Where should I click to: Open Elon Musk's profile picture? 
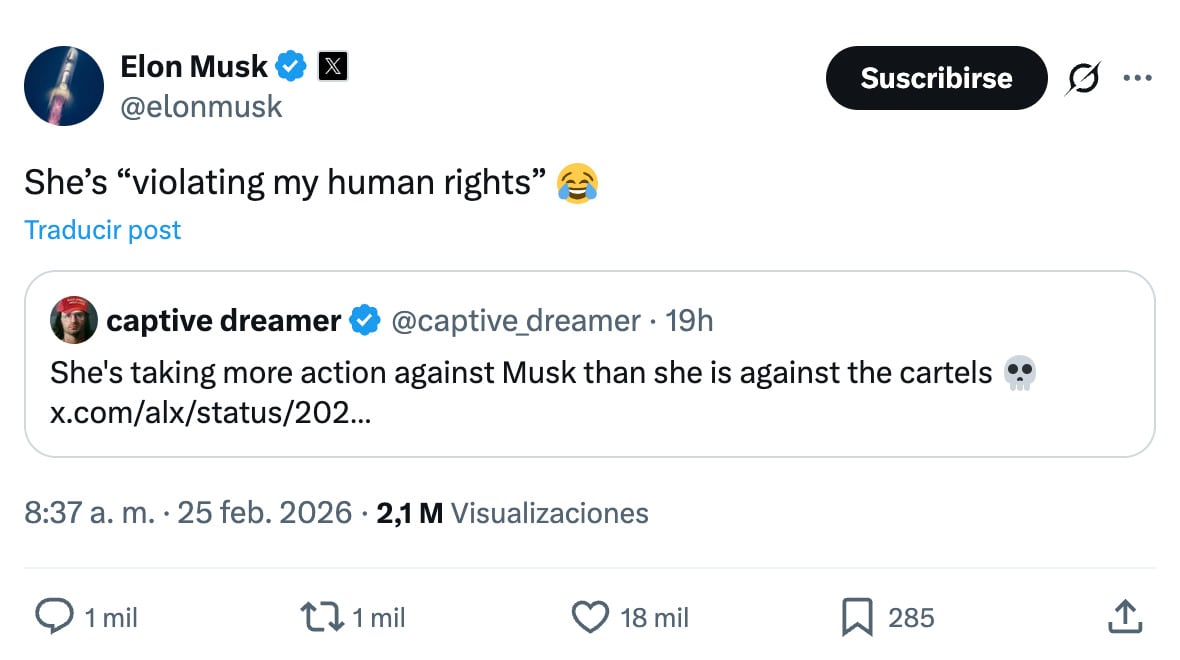pyautogui.click(x=63, y=86)
